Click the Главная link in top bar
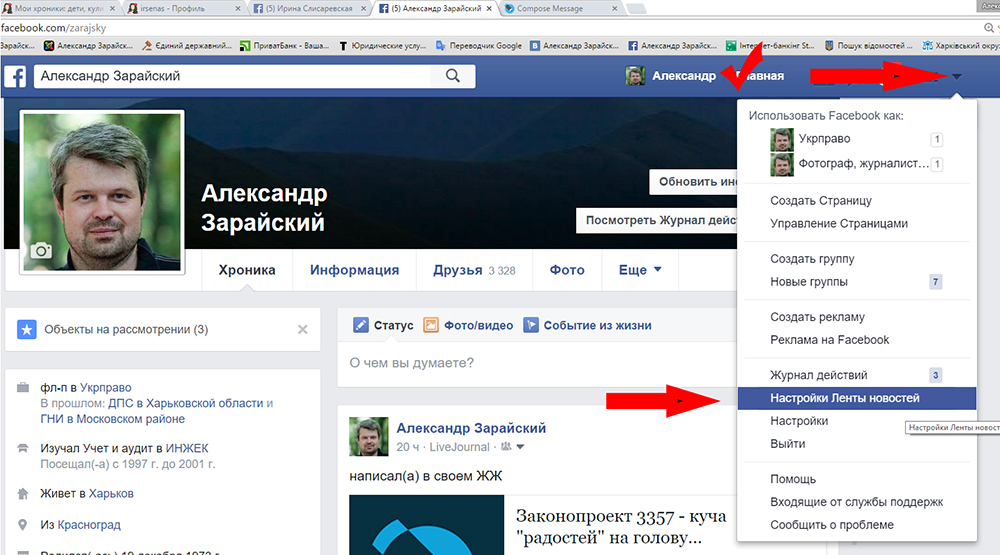This screenshot has height=555, width=1000. click(760, 76)
